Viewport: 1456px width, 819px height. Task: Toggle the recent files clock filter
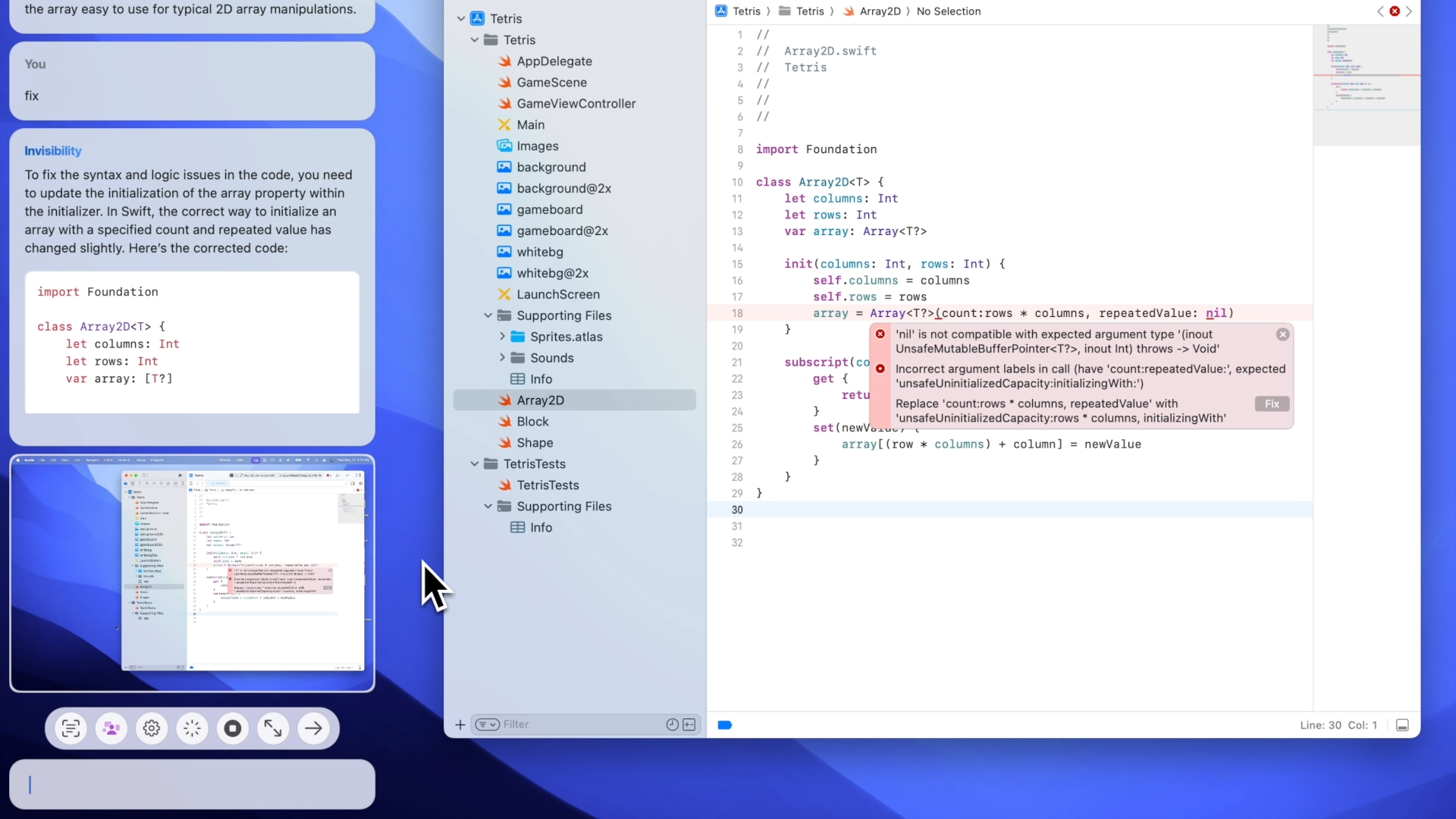click(672, 725)
